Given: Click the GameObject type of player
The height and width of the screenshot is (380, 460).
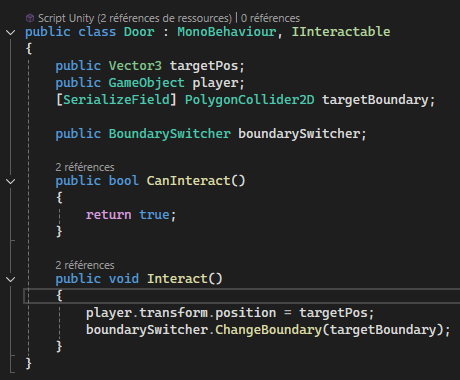Looking at the screenshot, I should pos(146,83).
